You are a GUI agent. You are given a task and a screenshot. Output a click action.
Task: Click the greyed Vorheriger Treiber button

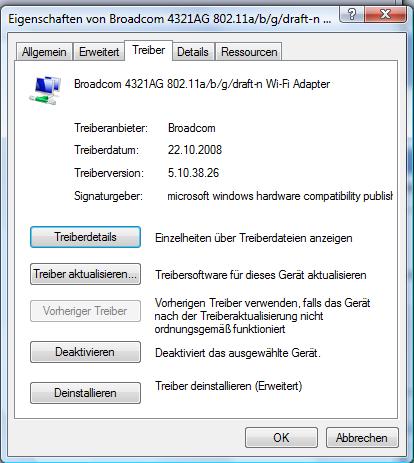coord(85,311)
